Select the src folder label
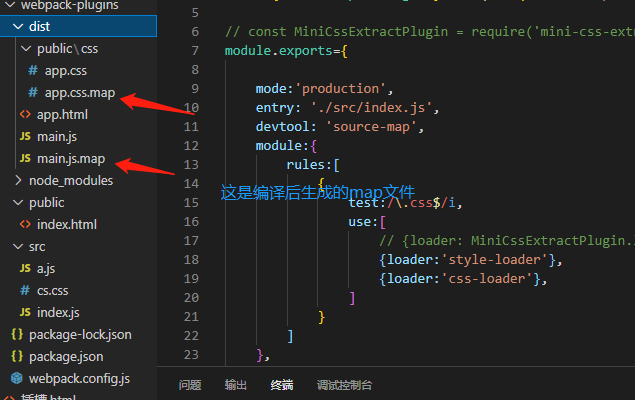Screen dimensions: 635x400 coord(37,247)
